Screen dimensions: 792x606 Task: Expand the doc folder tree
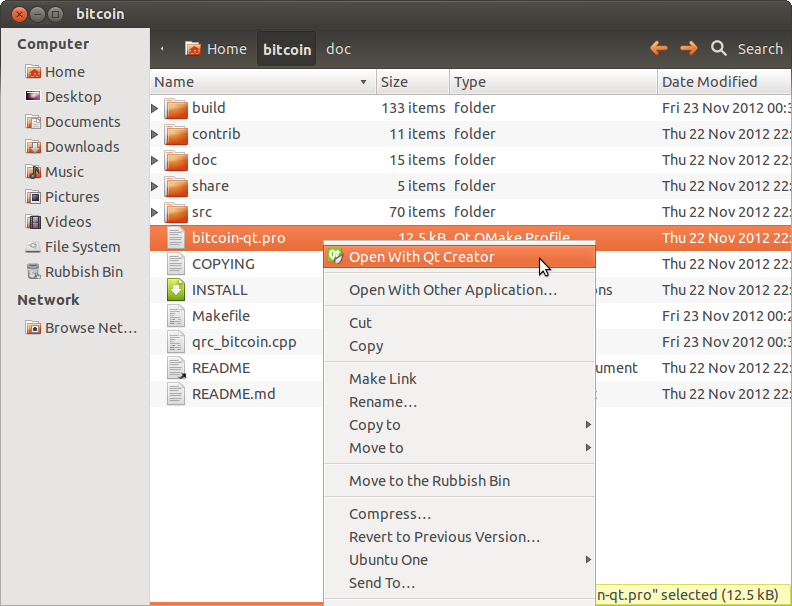pyautogui.click(x=155, y=160)
